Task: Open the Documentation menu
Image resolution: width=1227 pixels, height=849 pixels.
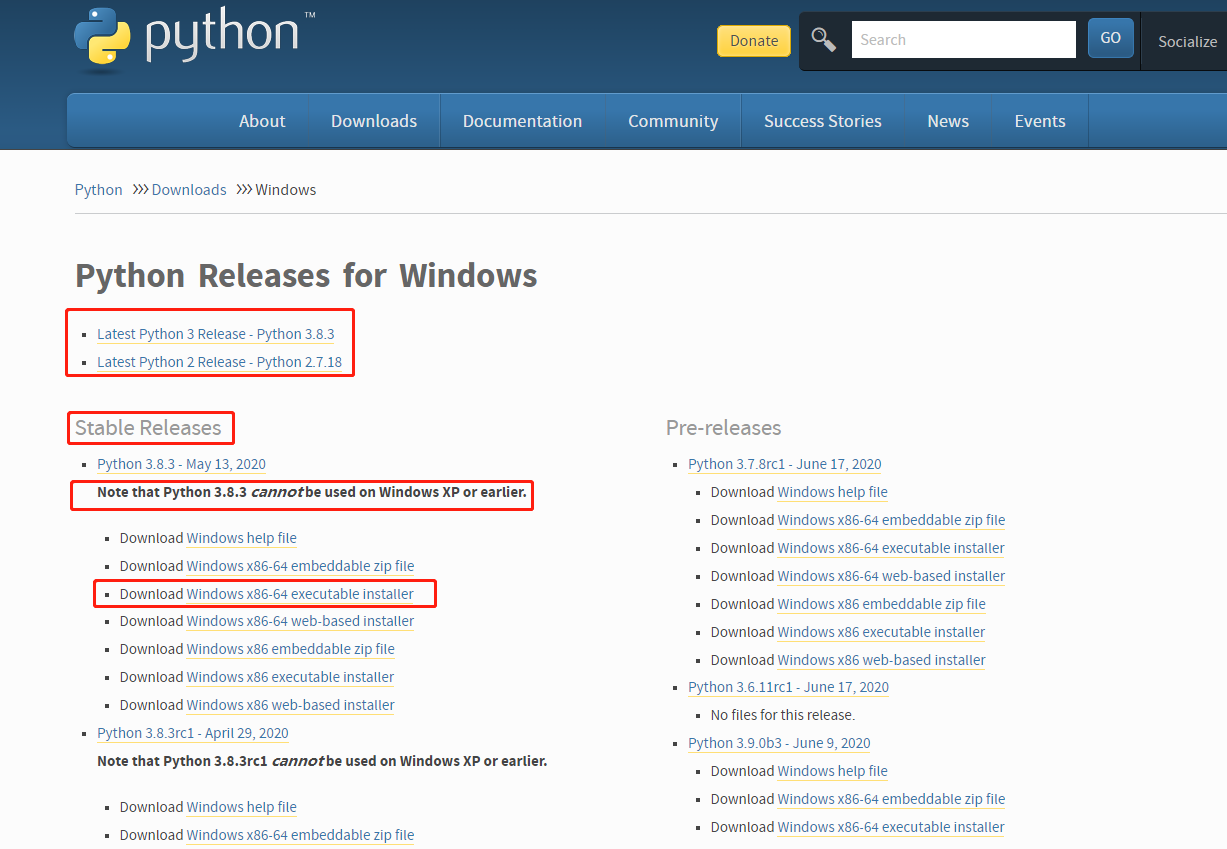Action: pos(522,120)
